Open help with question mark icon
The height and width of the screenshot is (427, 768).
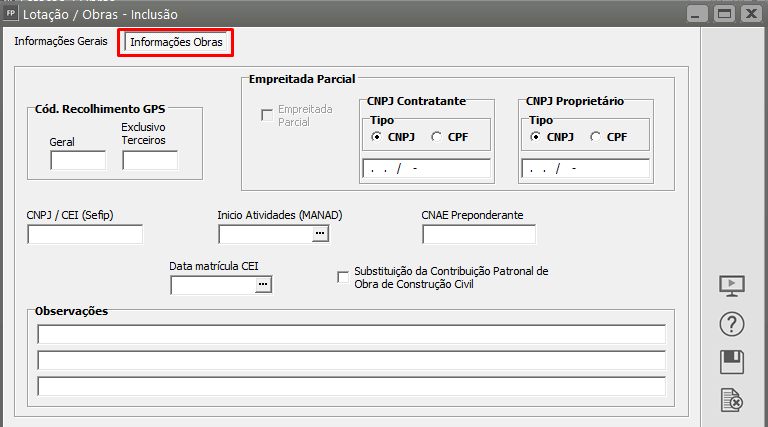(x=733, y=324)
